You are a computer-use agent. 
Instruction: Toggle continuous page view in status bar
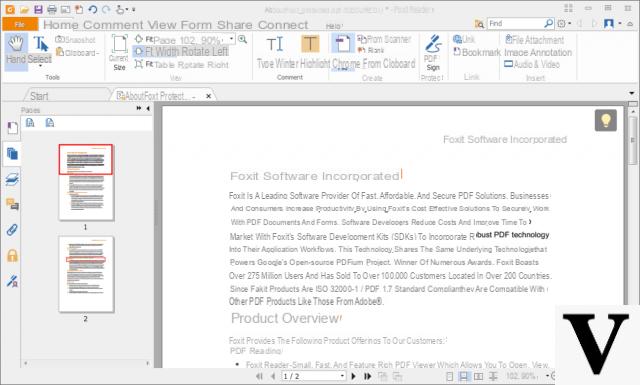pyautogui.click(x=464, y=376)
